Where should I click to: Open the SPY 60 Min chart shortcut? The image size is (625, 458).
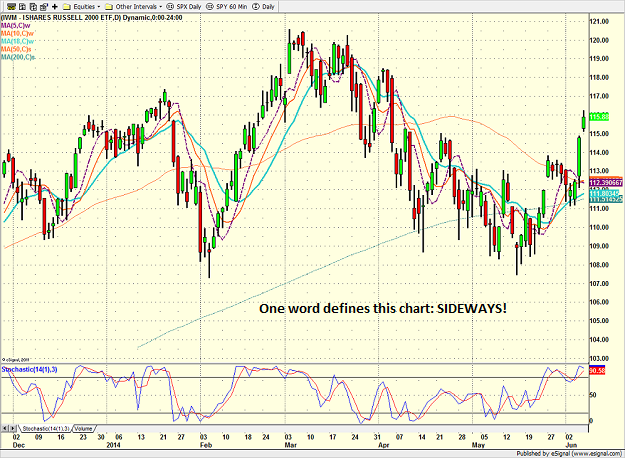click(x=226, y=6)
